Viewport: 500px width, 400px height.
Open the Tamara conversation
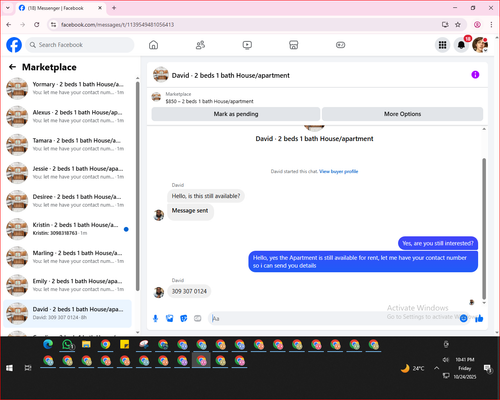point(68,145)
